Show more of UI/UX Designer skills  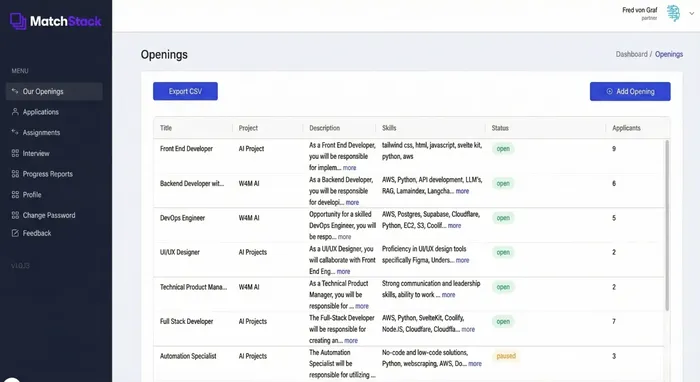tap(462, 260)
